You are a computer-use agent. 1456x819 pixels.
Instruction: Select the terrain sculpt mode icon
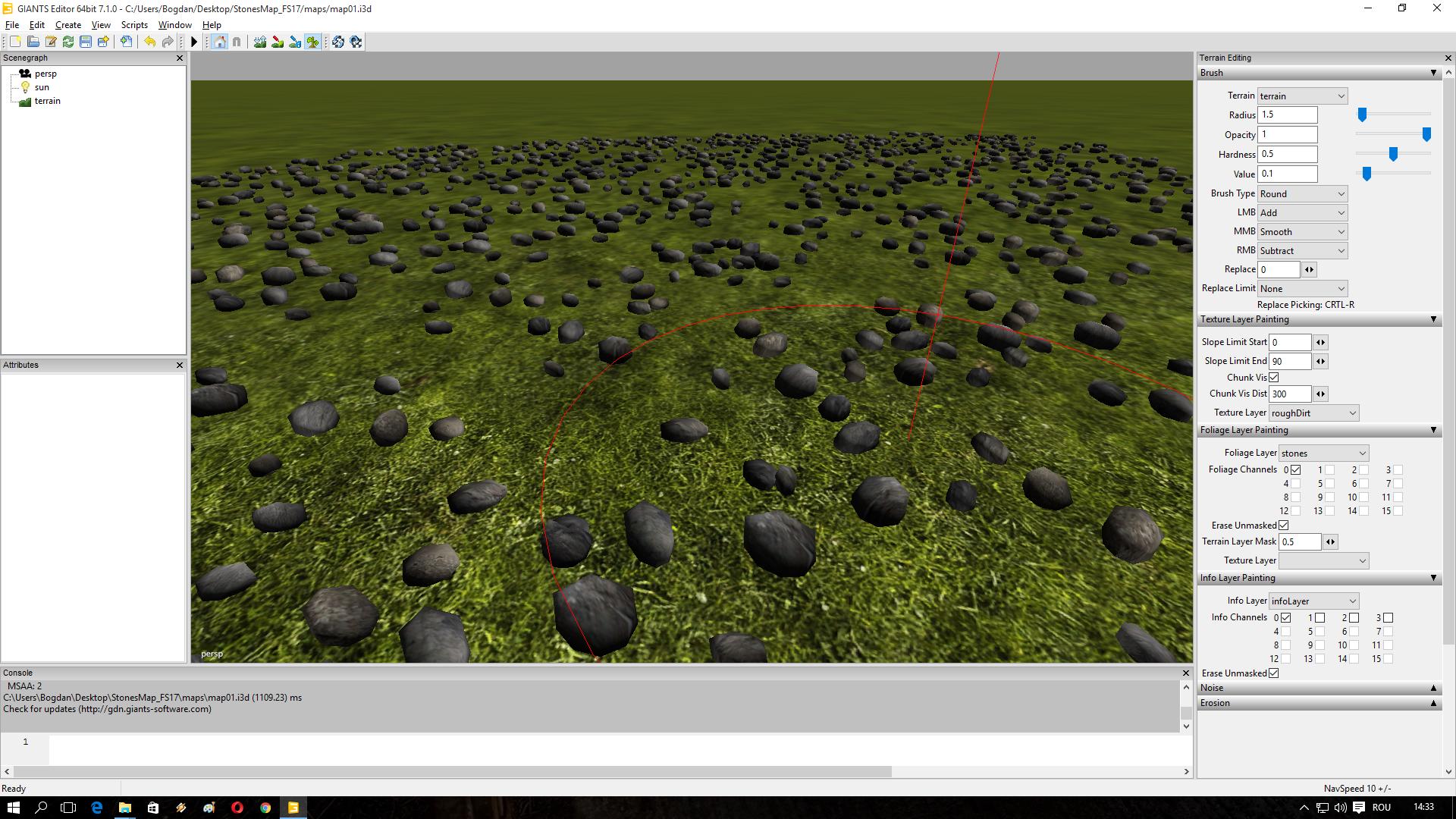tap(260, 42)
